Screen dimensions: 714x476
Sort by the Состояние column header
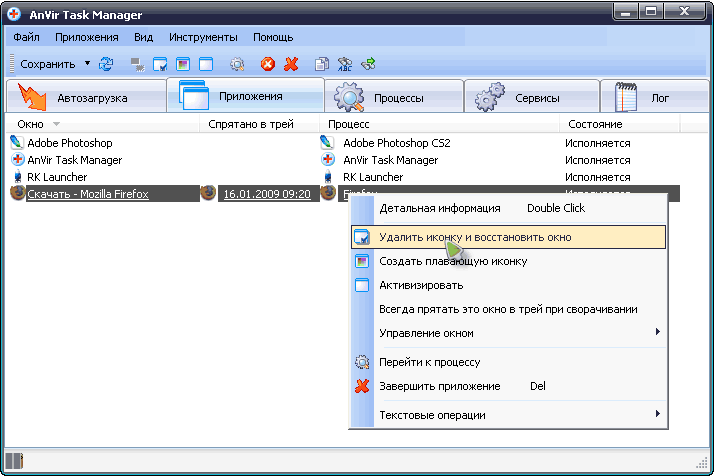(x=595, y=124)
